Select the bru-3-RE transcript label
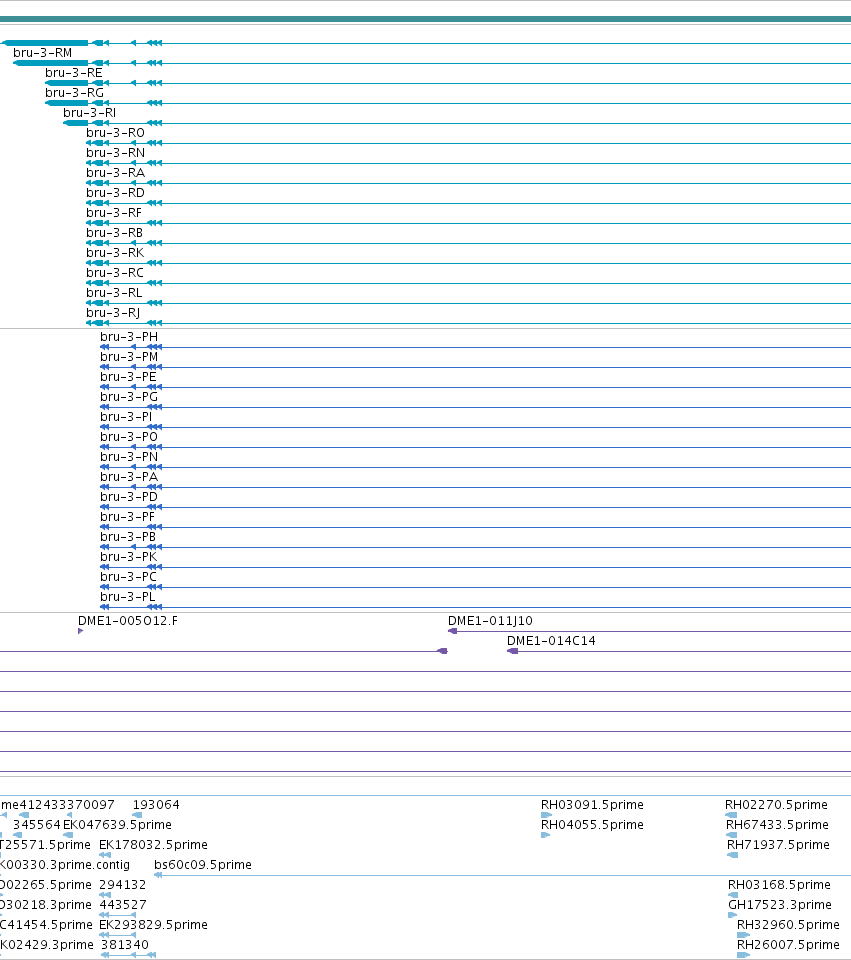The height and width of the screenshot is (960, 851). point(73,73)
